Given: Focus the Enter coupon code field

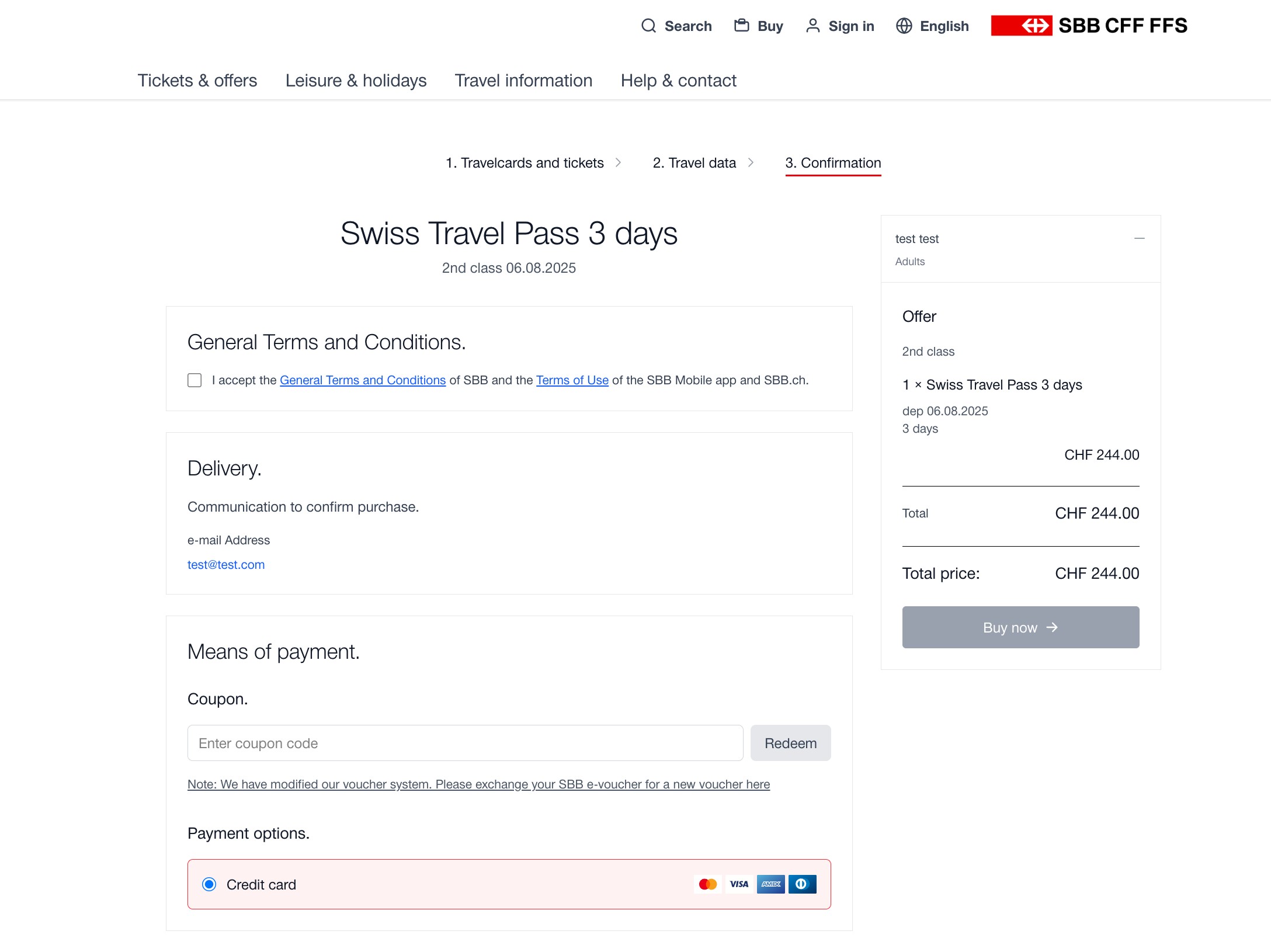Looking at the screenshot, I should tap(466, 743).
